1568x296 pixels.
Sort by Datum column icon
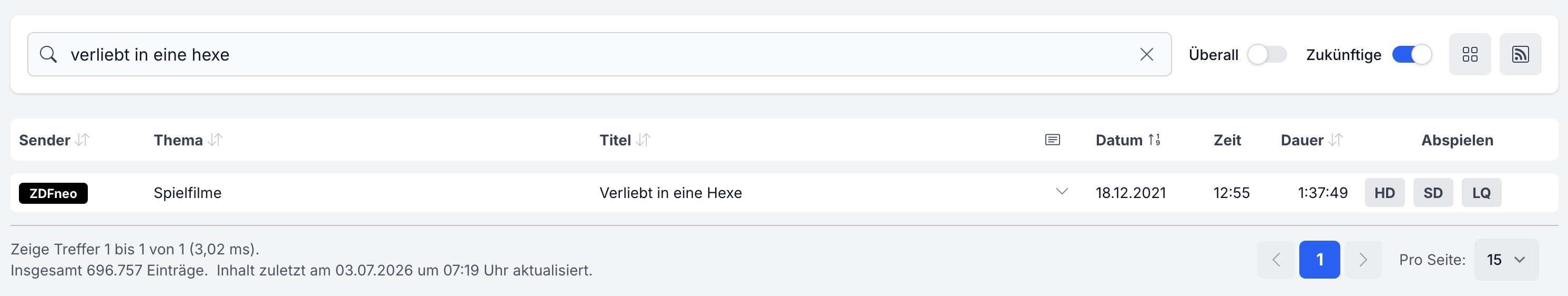click(1154, 140)
